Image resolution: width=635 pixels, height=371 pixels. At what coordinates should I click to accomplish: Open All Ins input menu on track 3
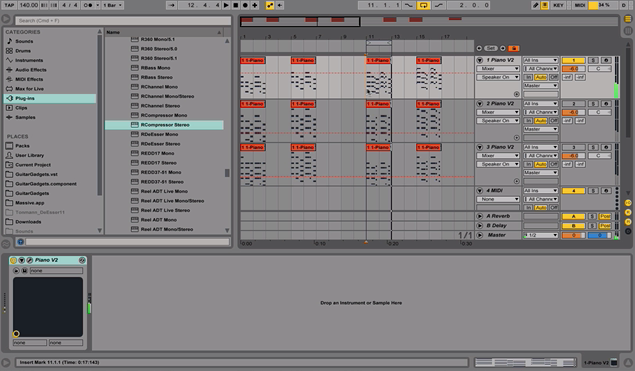click(541, 147)
